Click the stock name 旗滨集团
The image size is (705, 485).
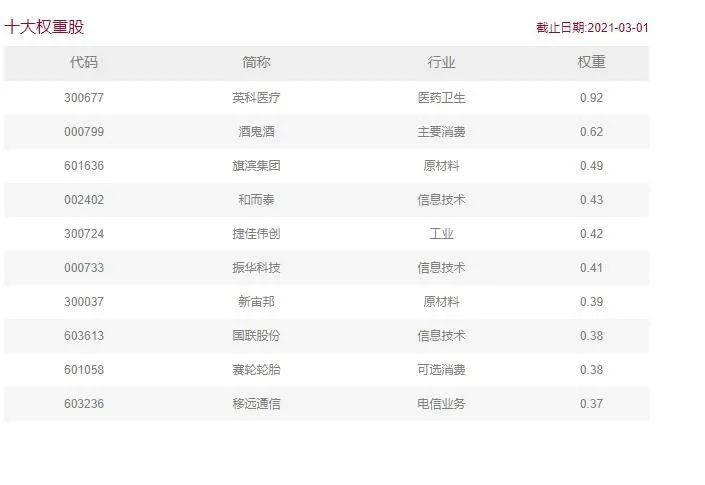256,166
